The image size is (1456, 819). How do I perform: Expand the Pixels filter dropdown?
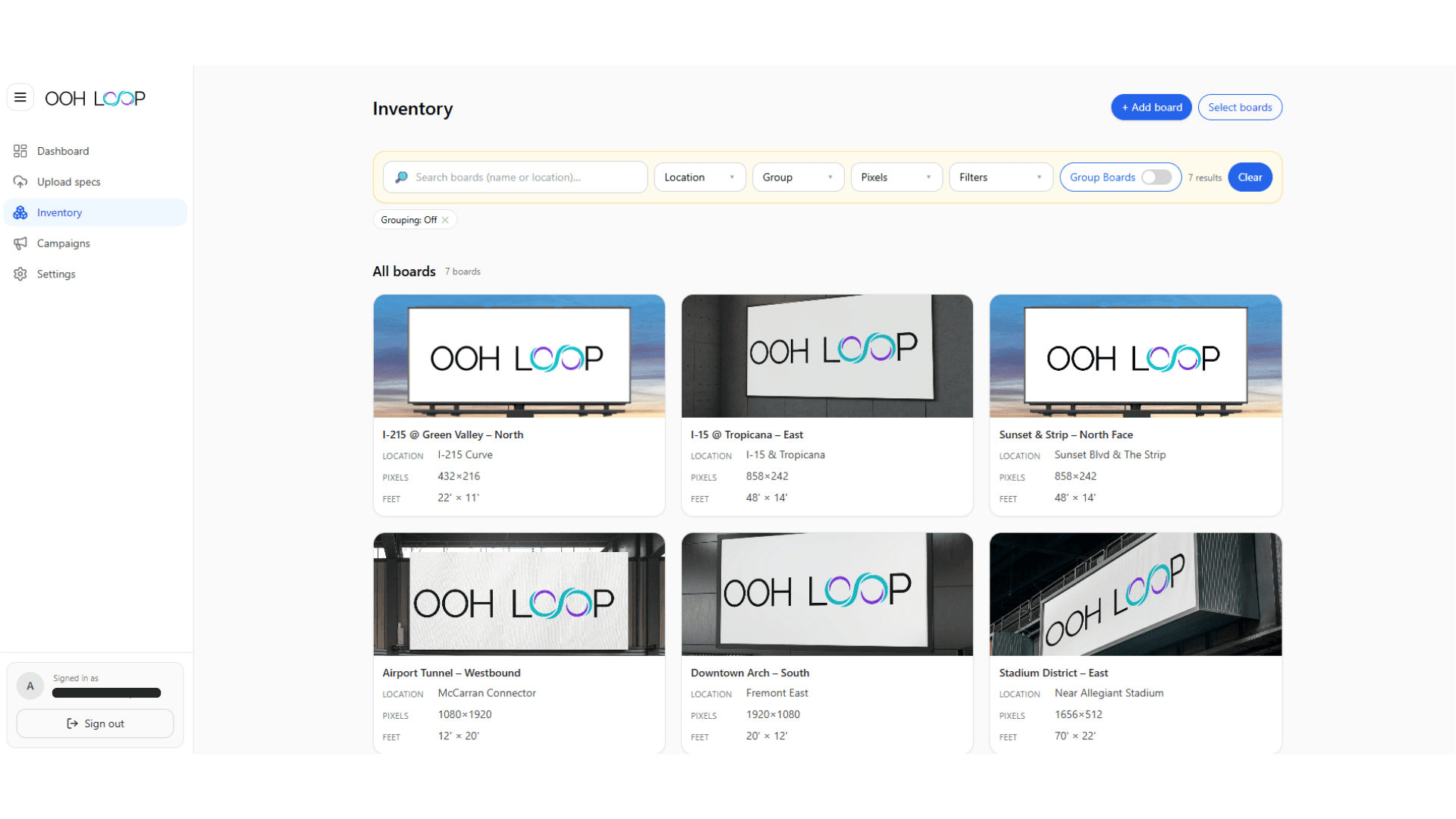(x=896, y=177)
